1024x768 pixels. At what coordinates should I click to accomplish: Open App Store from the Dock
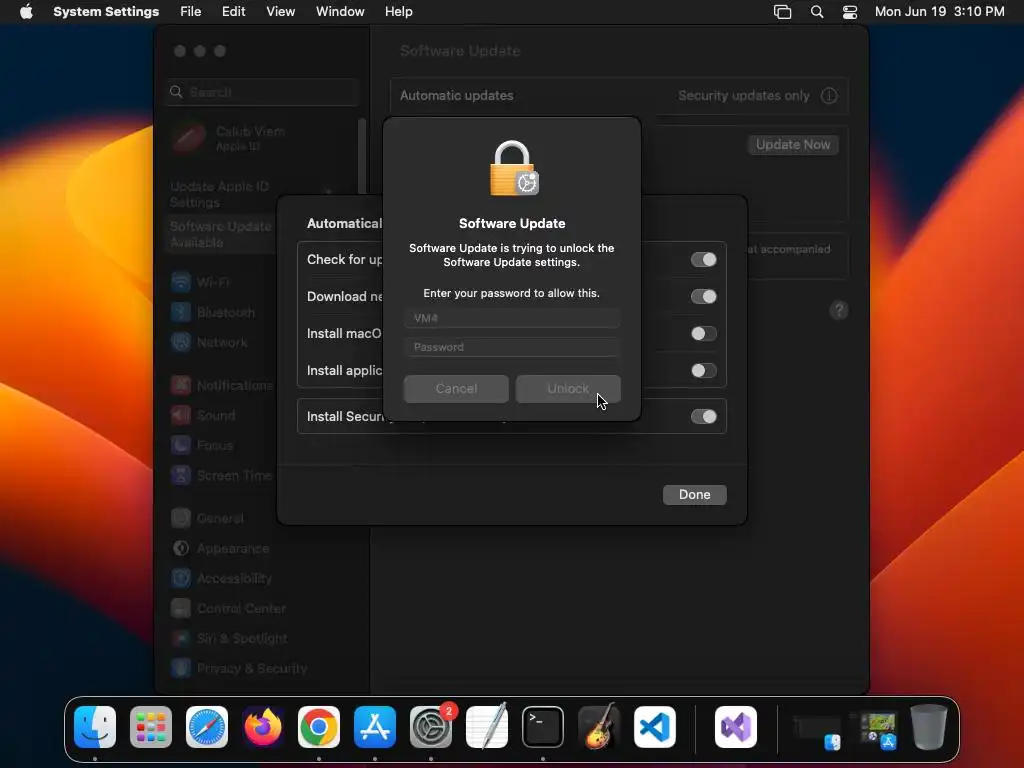click(375, 727)
